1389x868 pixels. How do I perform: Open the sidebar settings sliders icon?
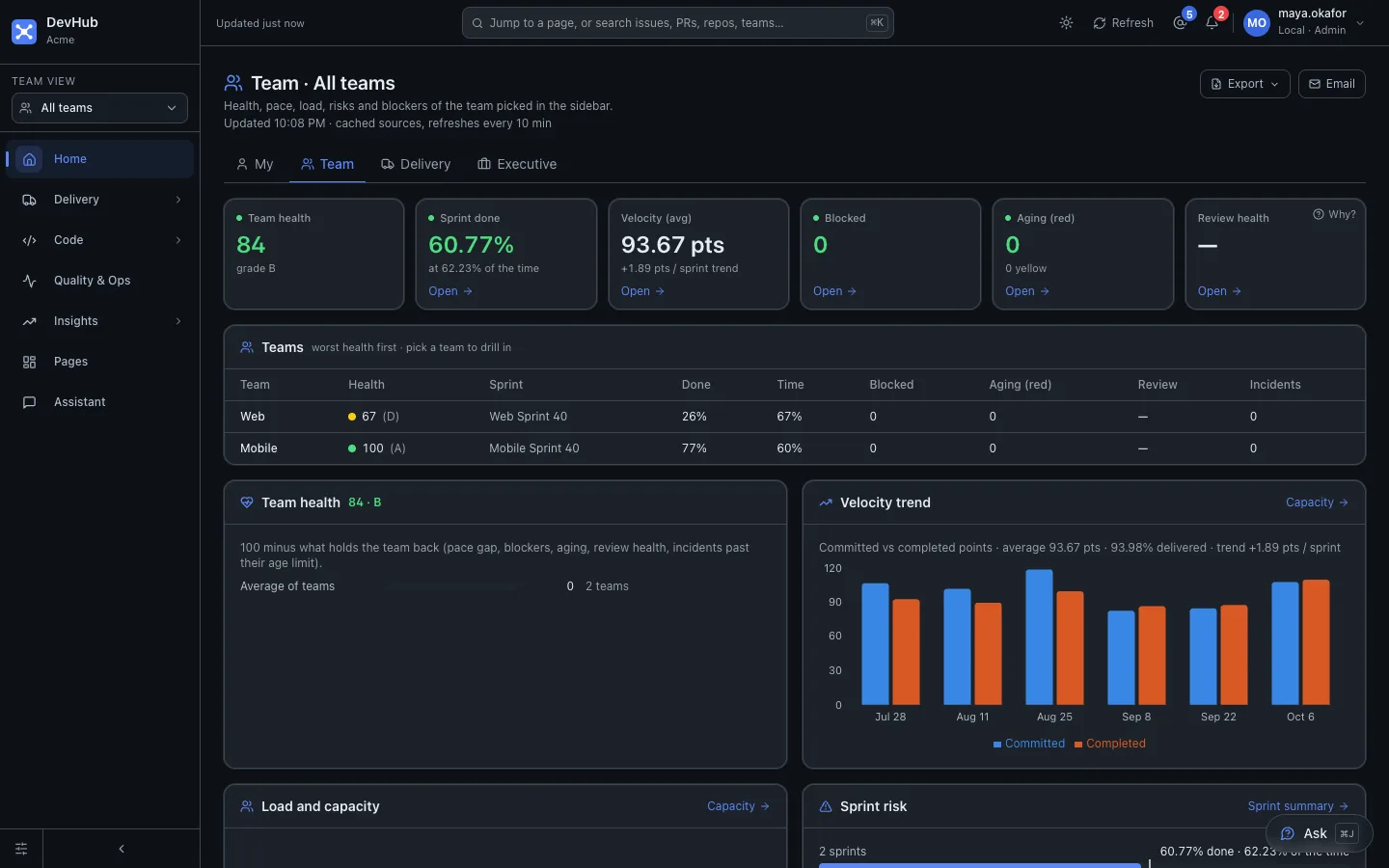click(x=21, y=849)
